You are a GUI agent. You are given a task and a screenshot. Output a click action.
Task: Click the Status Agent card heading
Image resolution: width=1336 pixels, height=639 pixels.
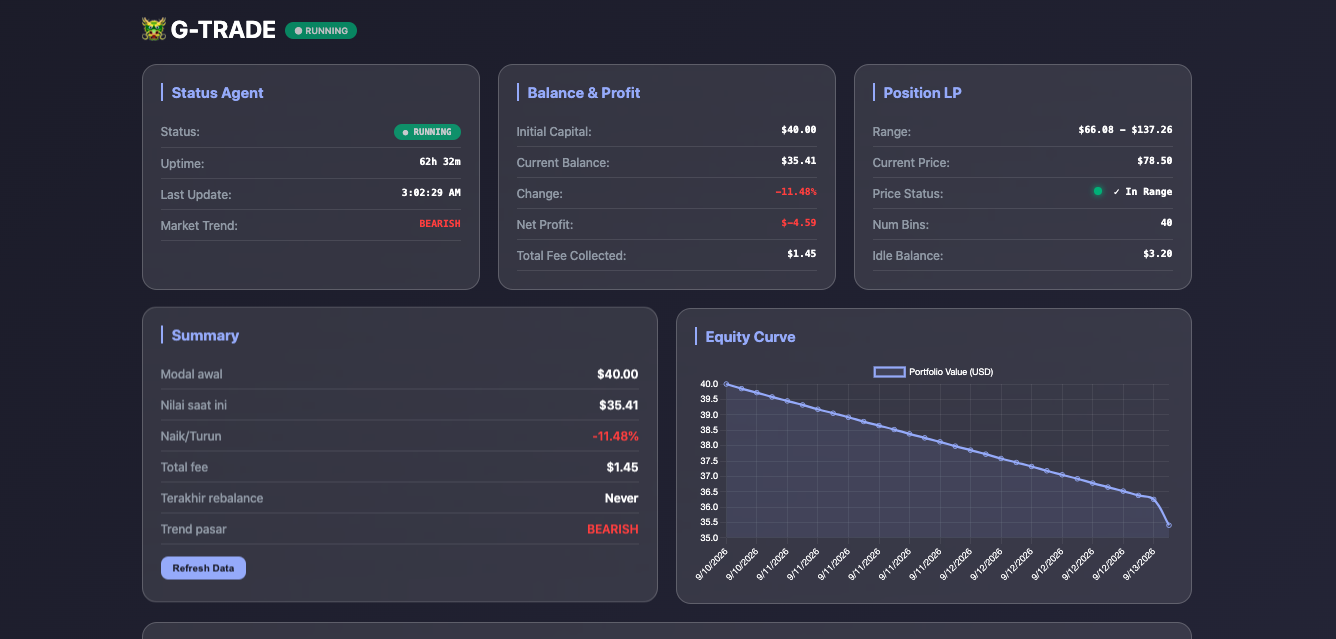pos(218,93)
